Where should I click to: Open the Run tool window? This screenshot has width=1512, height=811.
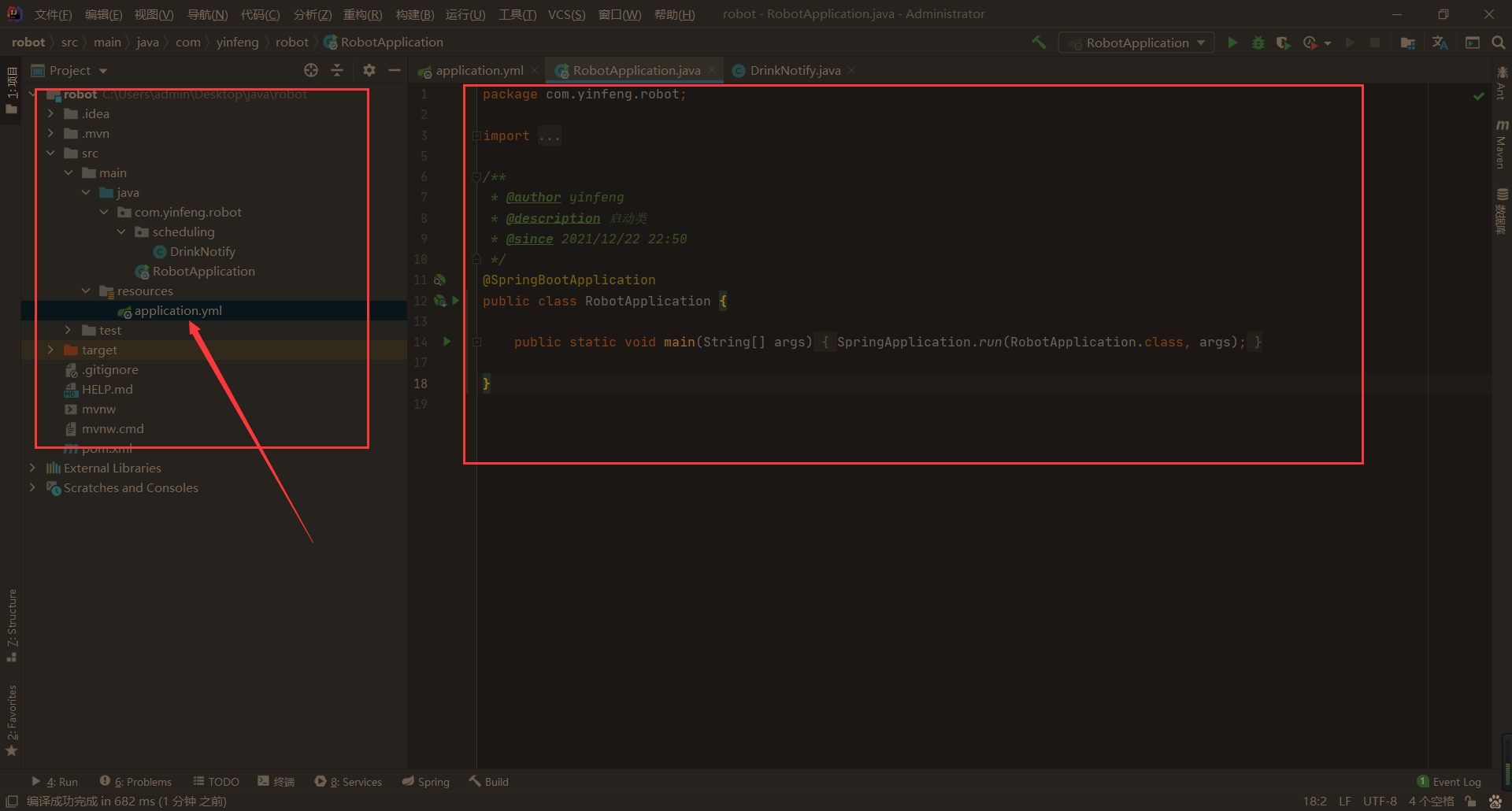pos(55,781)
